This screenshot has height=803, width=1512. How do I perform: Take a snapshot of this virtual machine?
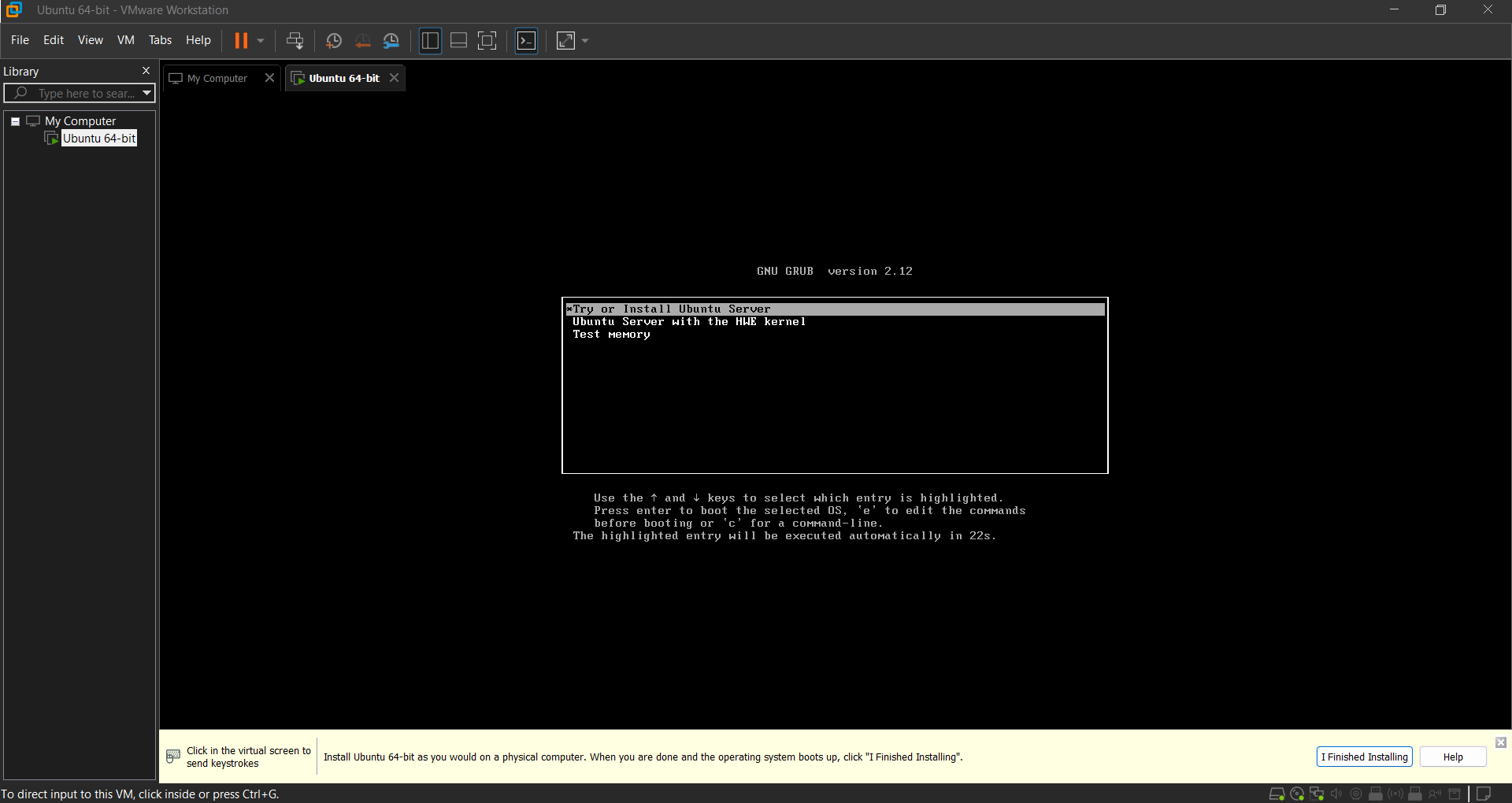click(x=334, y=40)
